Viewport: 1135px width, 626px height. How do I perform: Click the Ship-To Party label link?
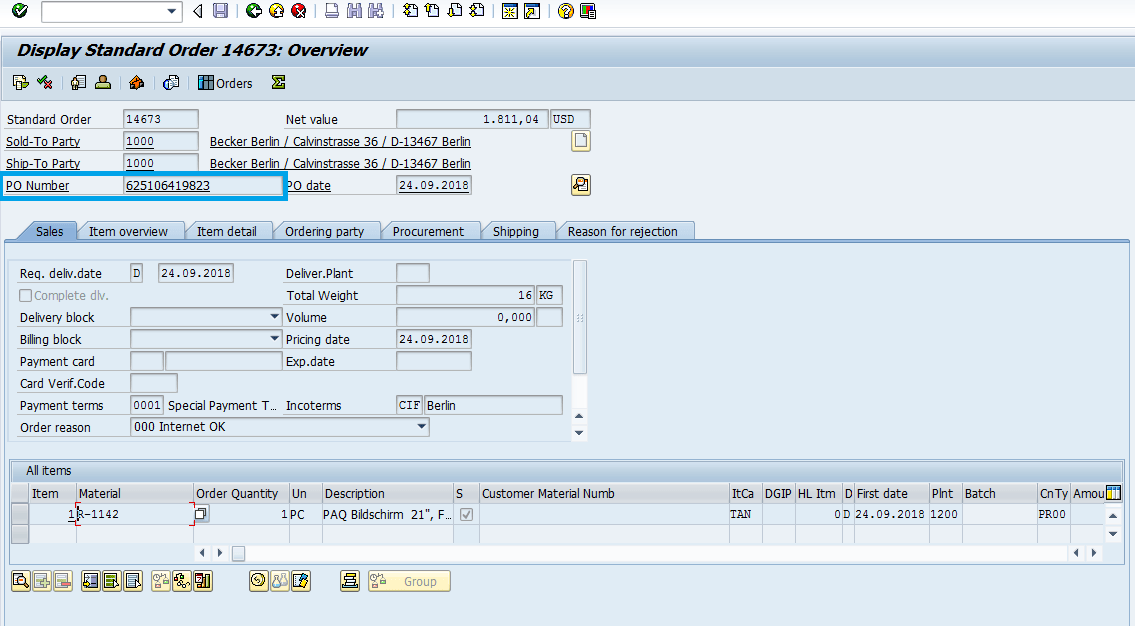(x=43, y=164)
